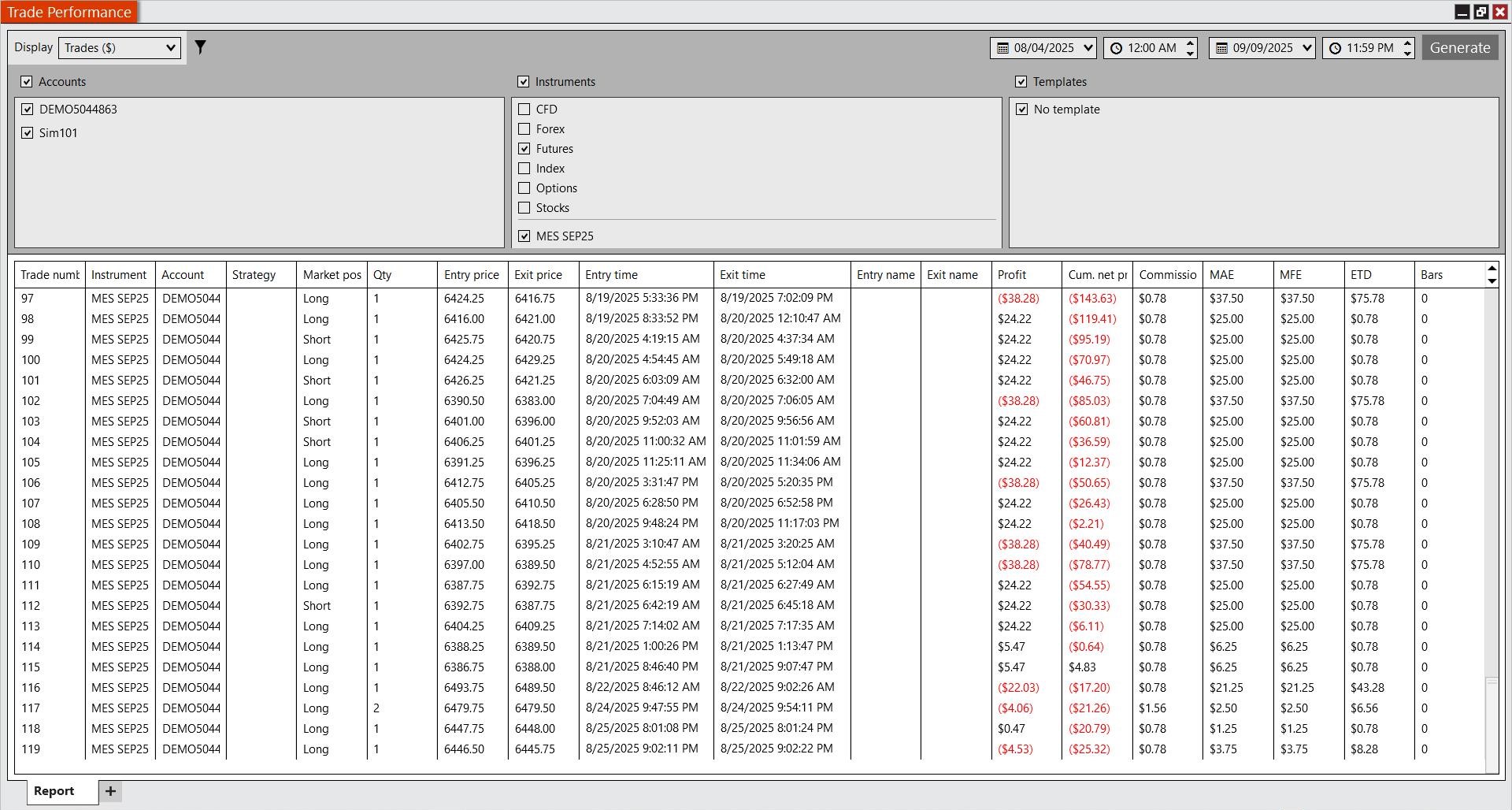
Task: Toggle the Instruments select-all checkbox
Action: (524, 82)
